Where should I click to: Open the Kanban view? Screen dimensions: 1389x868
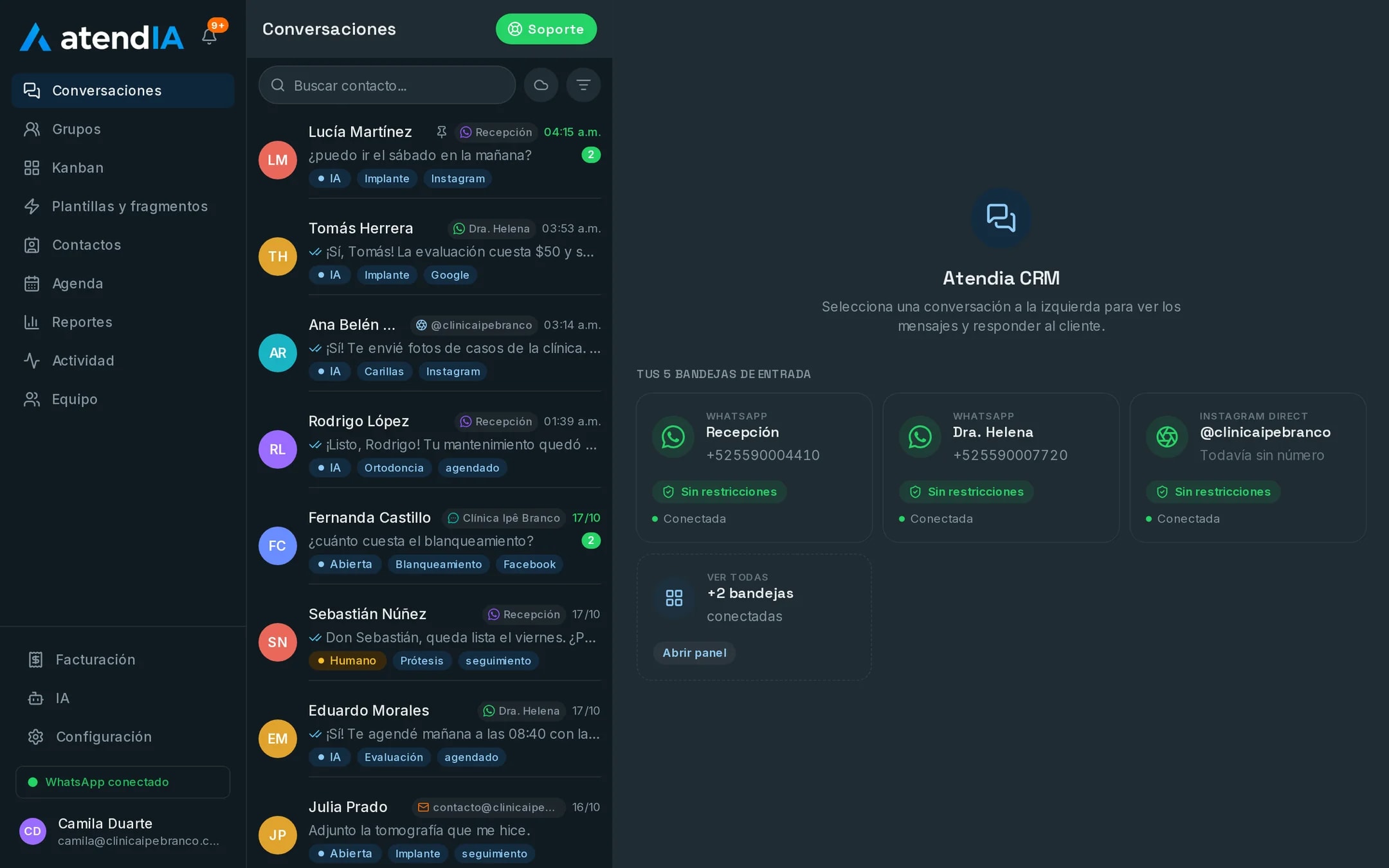pos(123,168)
